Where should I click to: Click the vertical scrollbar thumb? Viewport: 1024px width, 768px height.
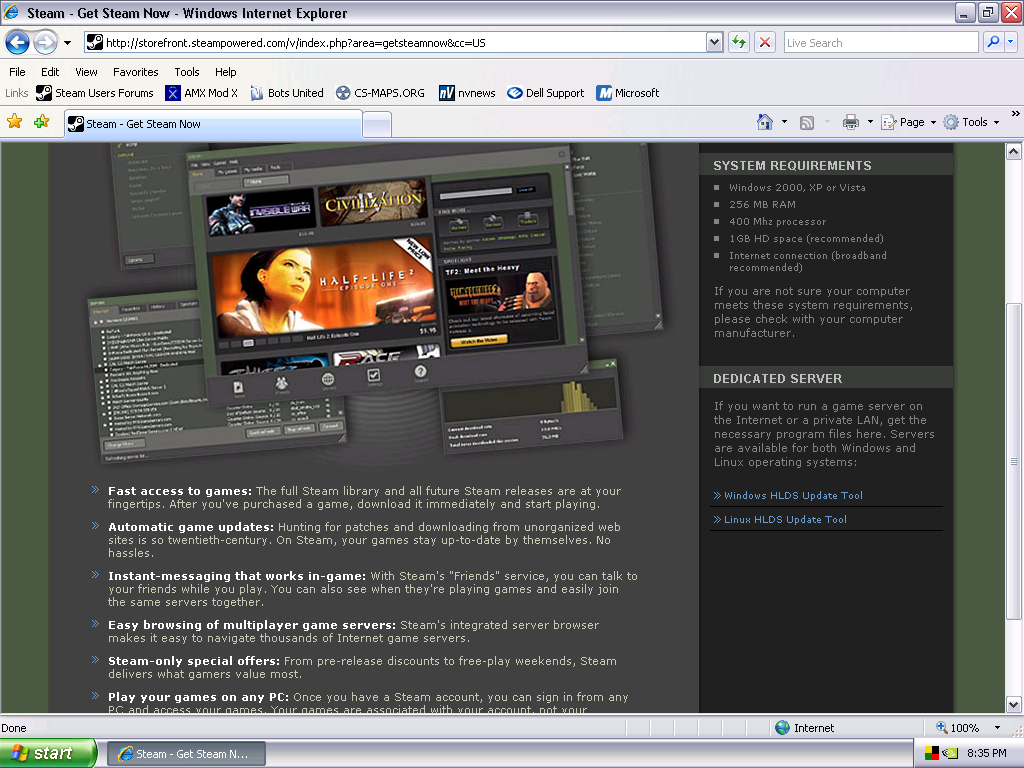[1014, 461]
